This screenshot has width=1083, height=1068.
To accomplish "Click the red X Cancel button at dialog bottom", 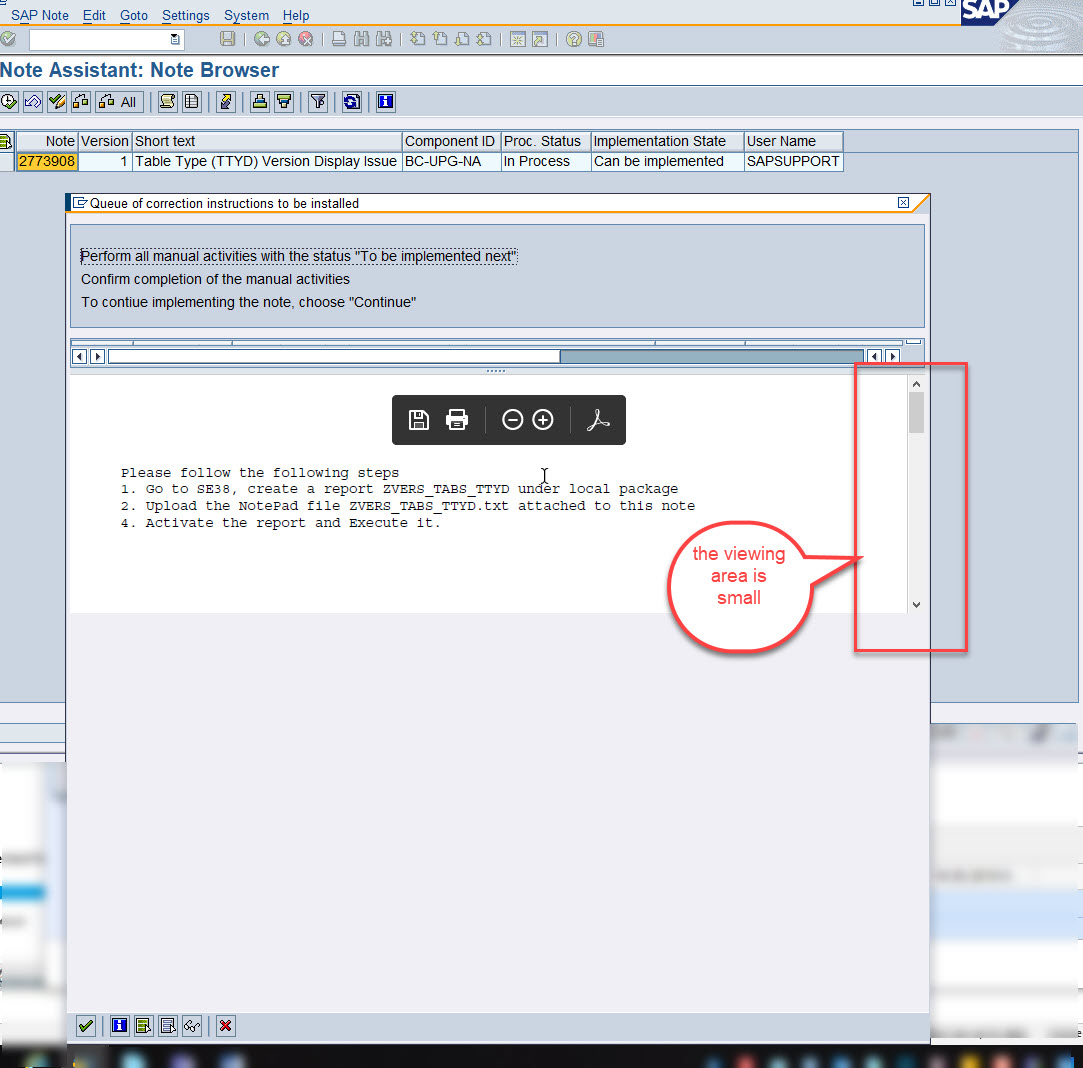I will point(225,1026).
